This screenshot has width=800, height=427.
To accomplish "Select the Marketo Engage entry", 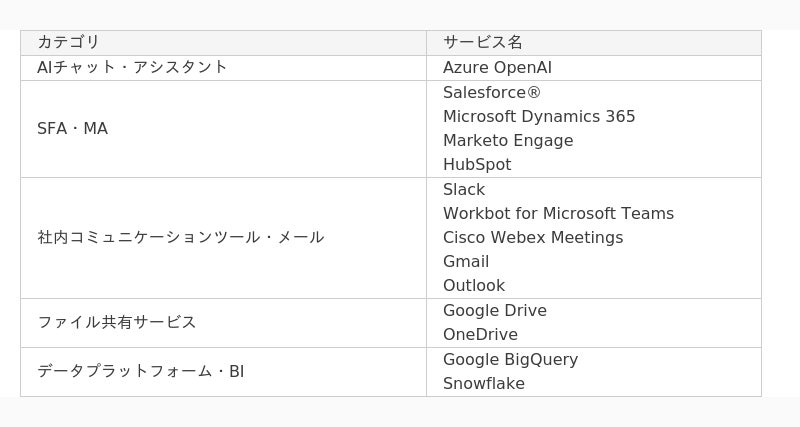I will pyautogui.click(x=508, y=140).
